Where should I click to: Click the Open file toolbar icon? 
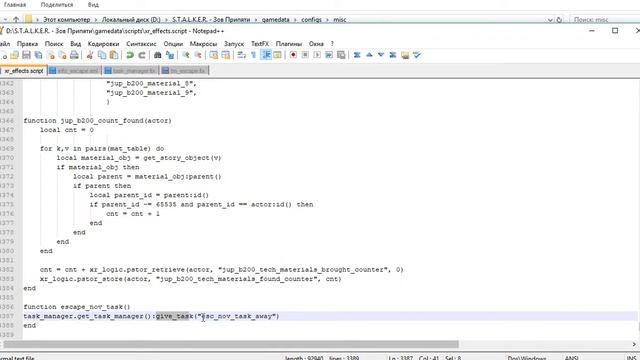tap(14, 55)
